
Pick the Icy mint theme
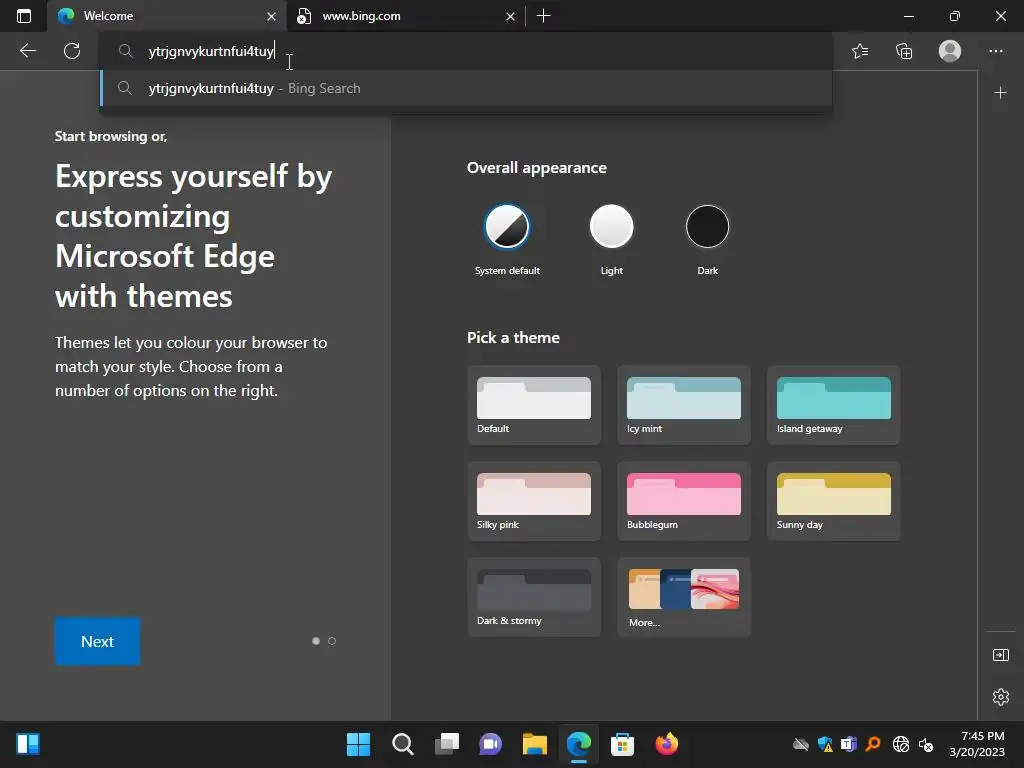point(684,406)
